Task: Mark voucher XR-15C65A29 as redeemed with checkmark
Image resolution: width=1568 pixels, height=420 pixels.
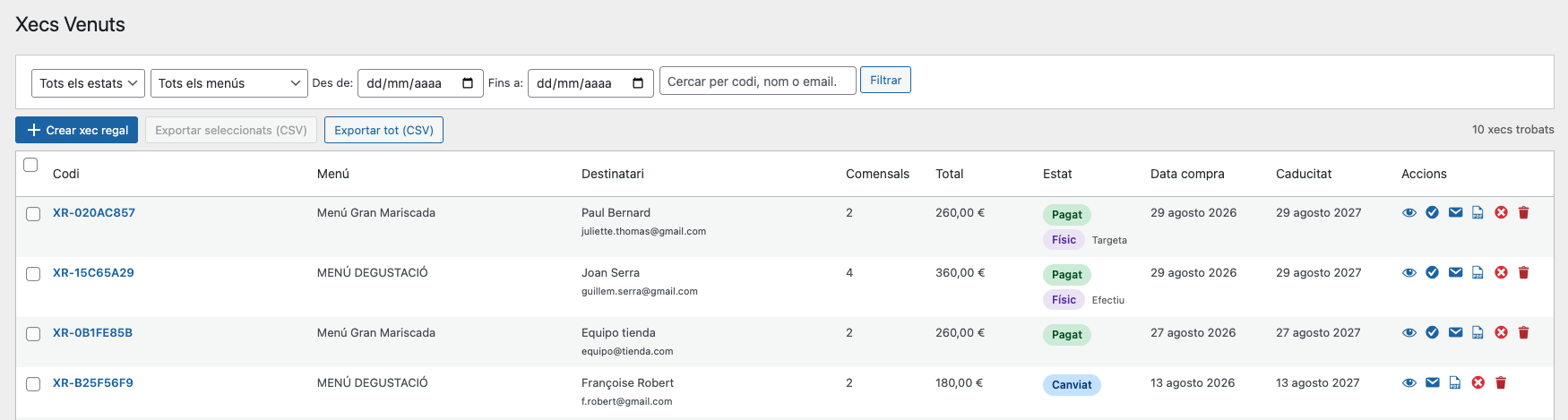Action: [x=1432, y=272]
